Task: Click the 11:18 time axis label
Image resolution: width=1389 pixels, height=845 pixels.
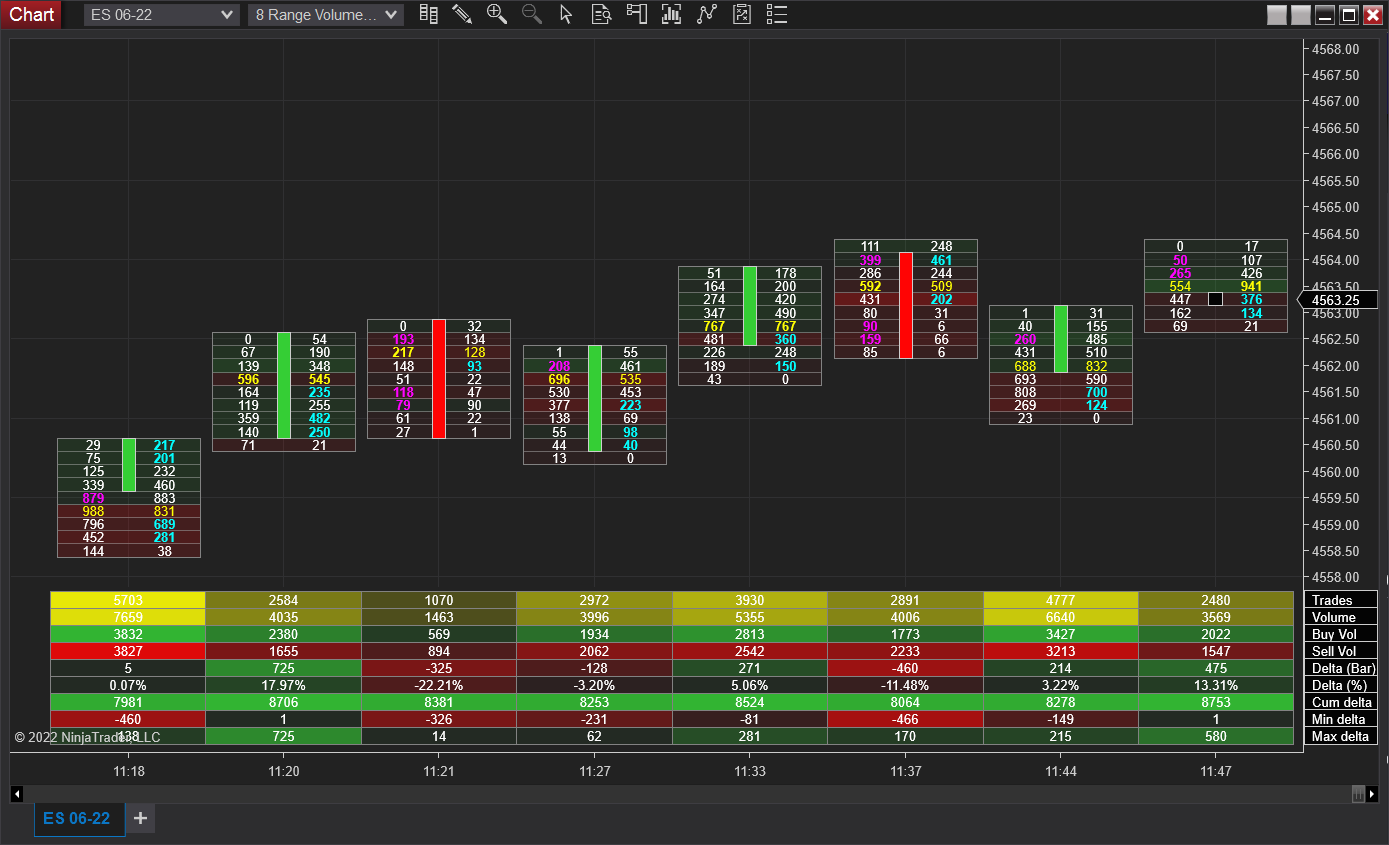Action: click(129, 771)
